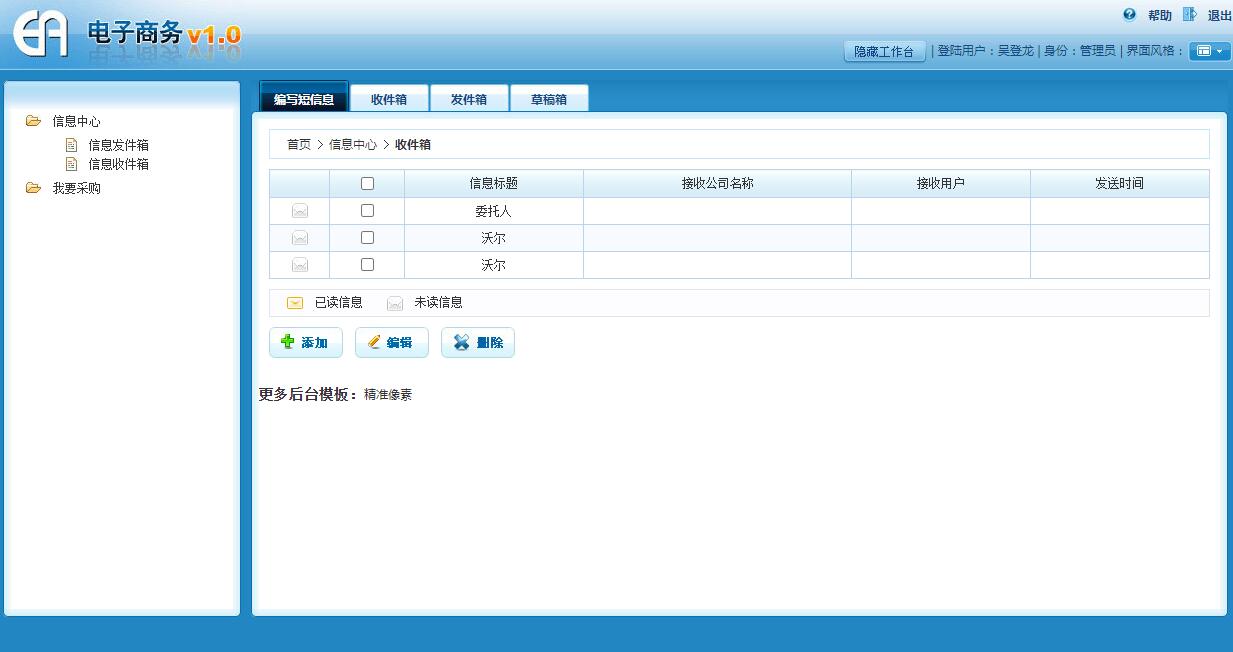This screenshot has width=1233, height=652.
Task: Click the 已读信息 read envelope icon
Action: tap(295, 303)
